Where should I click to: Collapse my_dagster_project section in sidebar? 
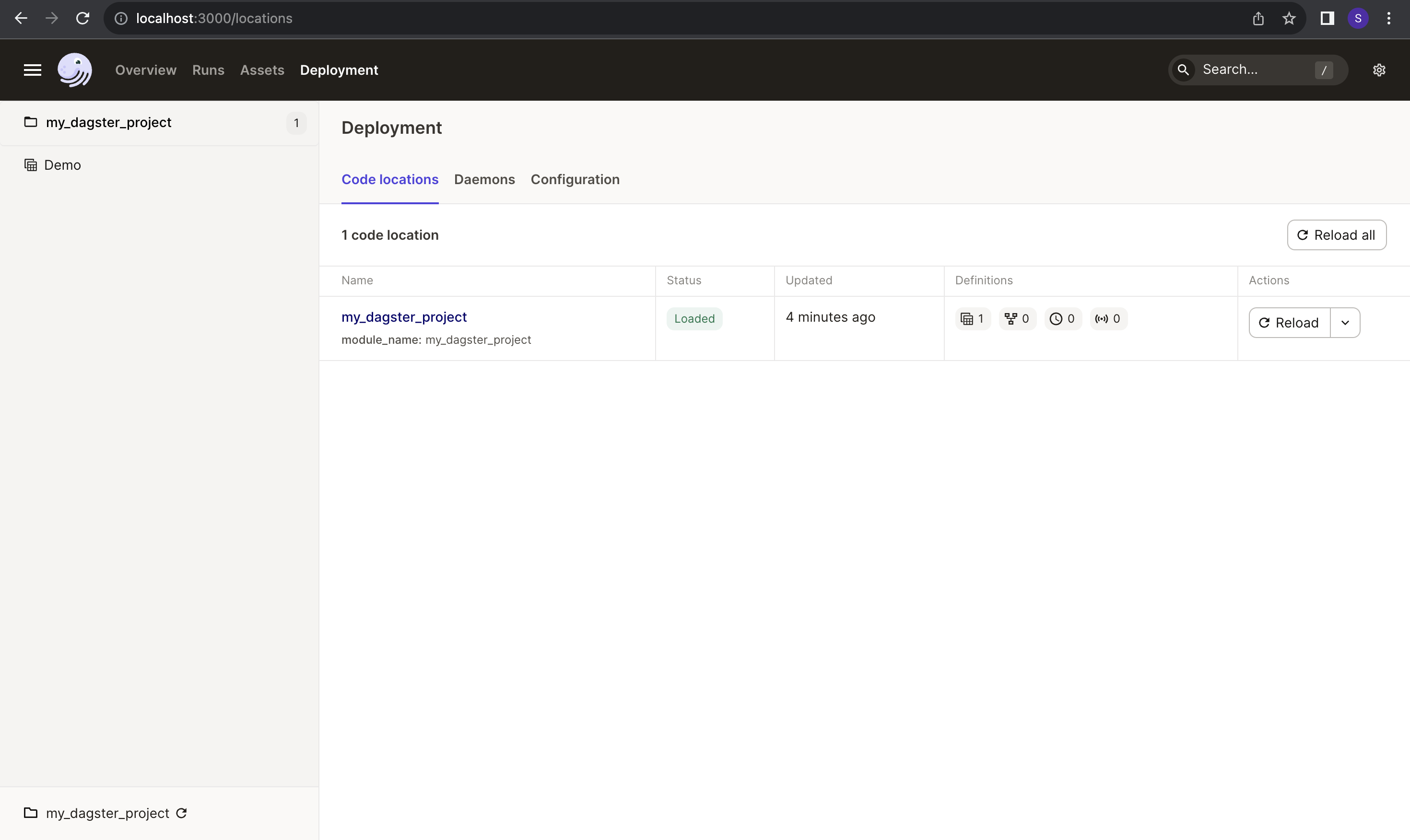coord(109,122)
